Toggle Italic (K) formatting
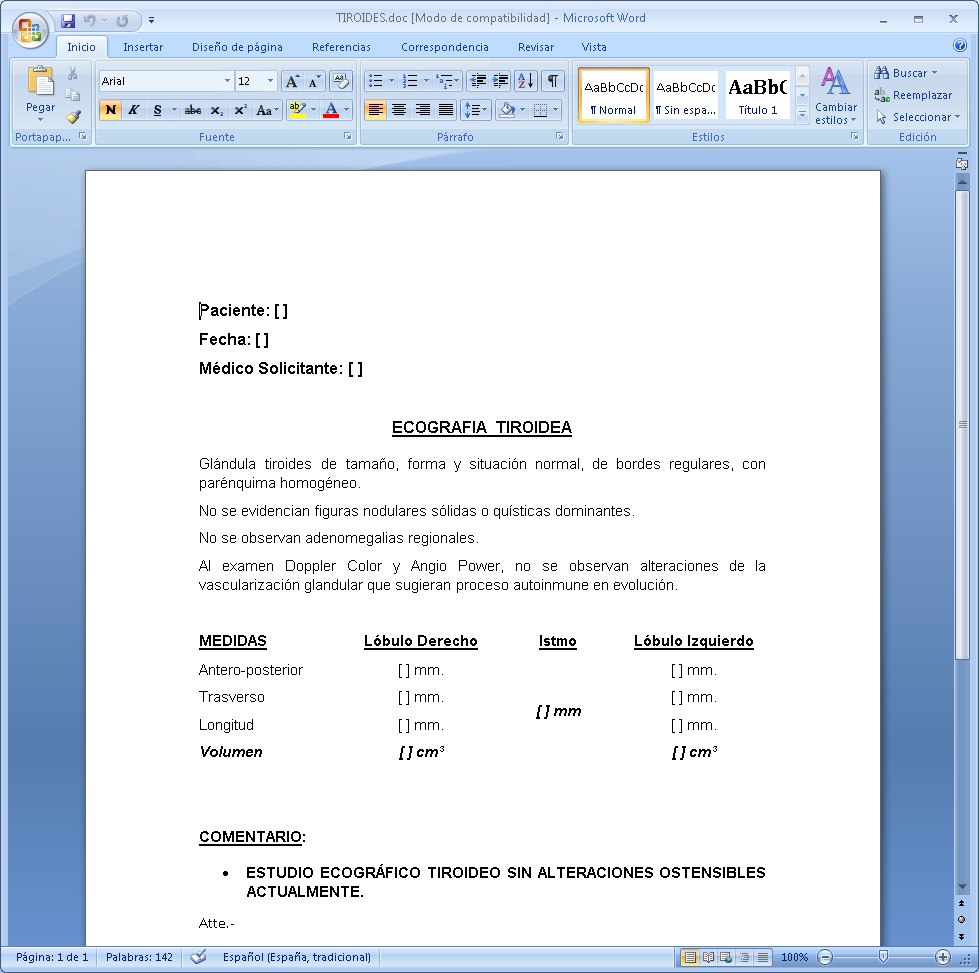Image resolution: width=979 pixels, height=973 pixels. tap(133, 110)
